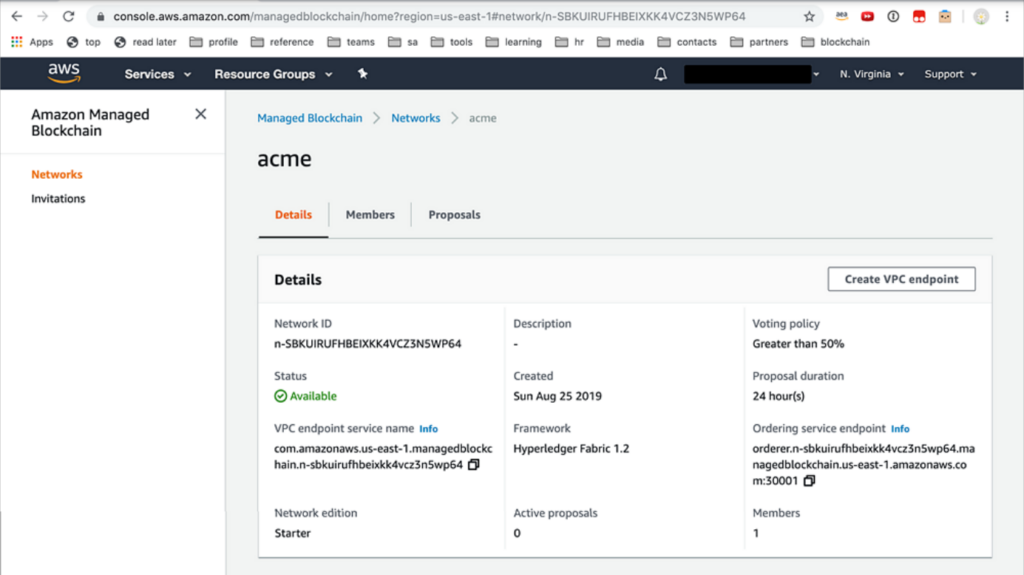
Task: Select the Details tab
Action: point(293,215)
